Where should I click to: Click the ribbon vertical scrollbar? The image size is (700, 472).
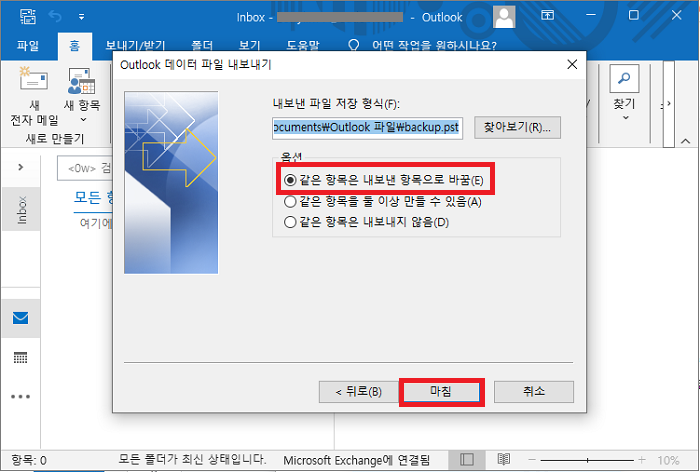click(668, 104)
